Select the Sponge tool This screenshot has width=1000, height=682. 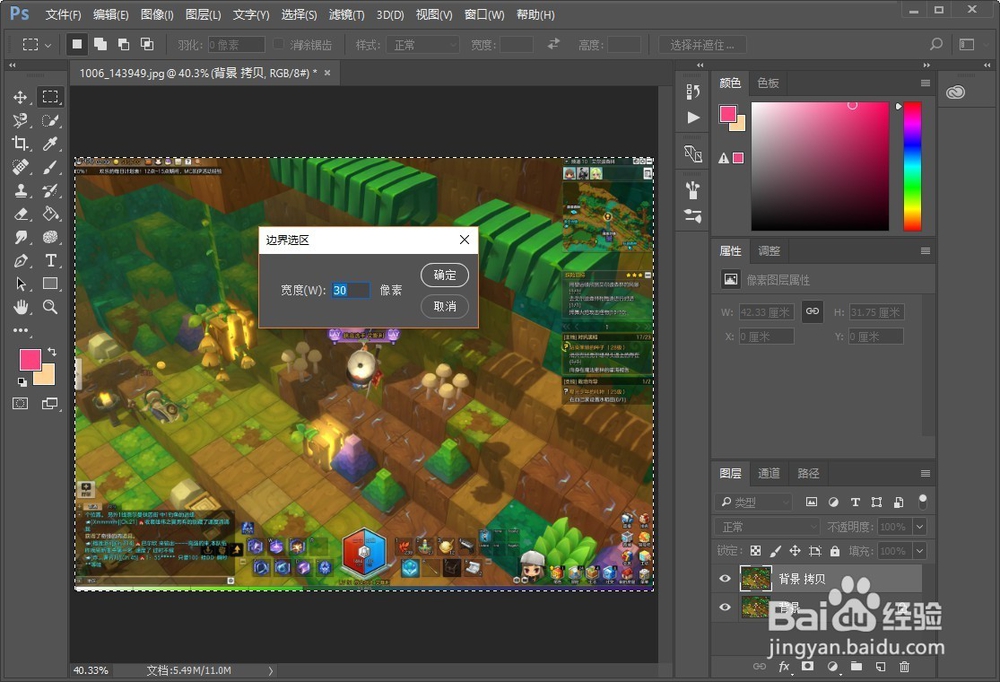click(x=50, y=237)
